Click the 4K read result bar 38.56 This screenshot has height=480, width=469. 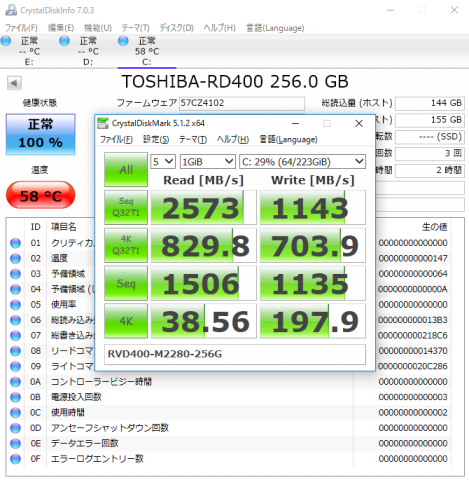click(x=203, y=321)
